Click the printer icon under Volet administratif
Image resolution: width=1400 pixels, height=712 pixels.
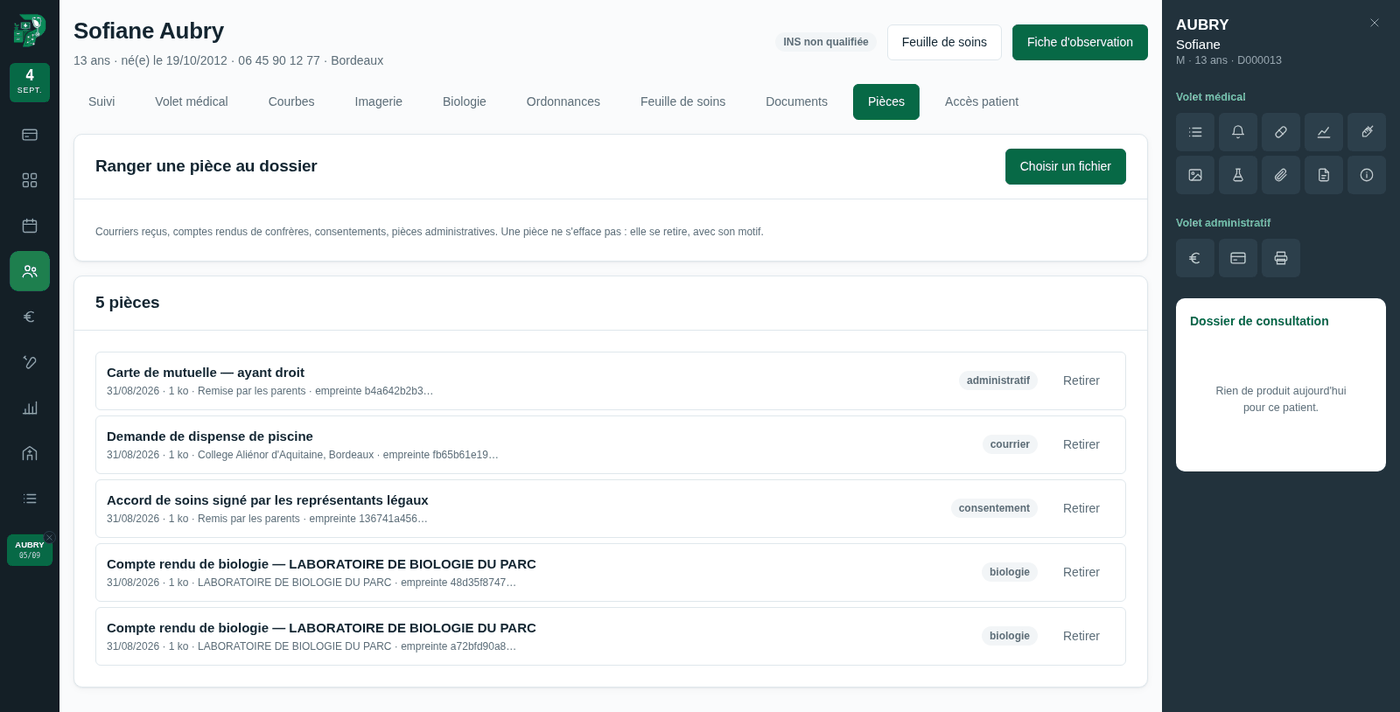[x=1281, y=258]
